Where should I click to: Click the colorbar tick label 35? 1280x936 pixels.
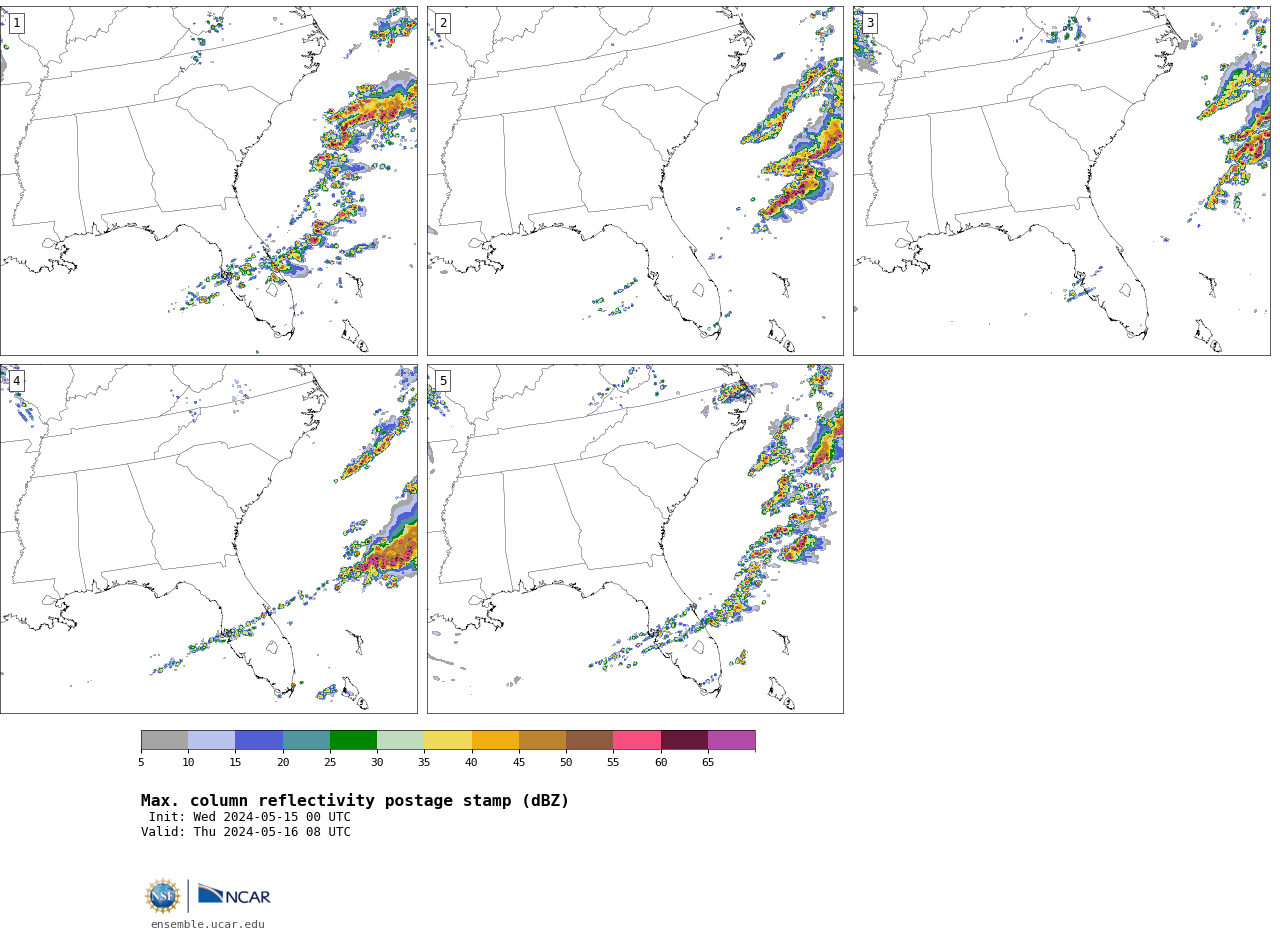[424, 763]
